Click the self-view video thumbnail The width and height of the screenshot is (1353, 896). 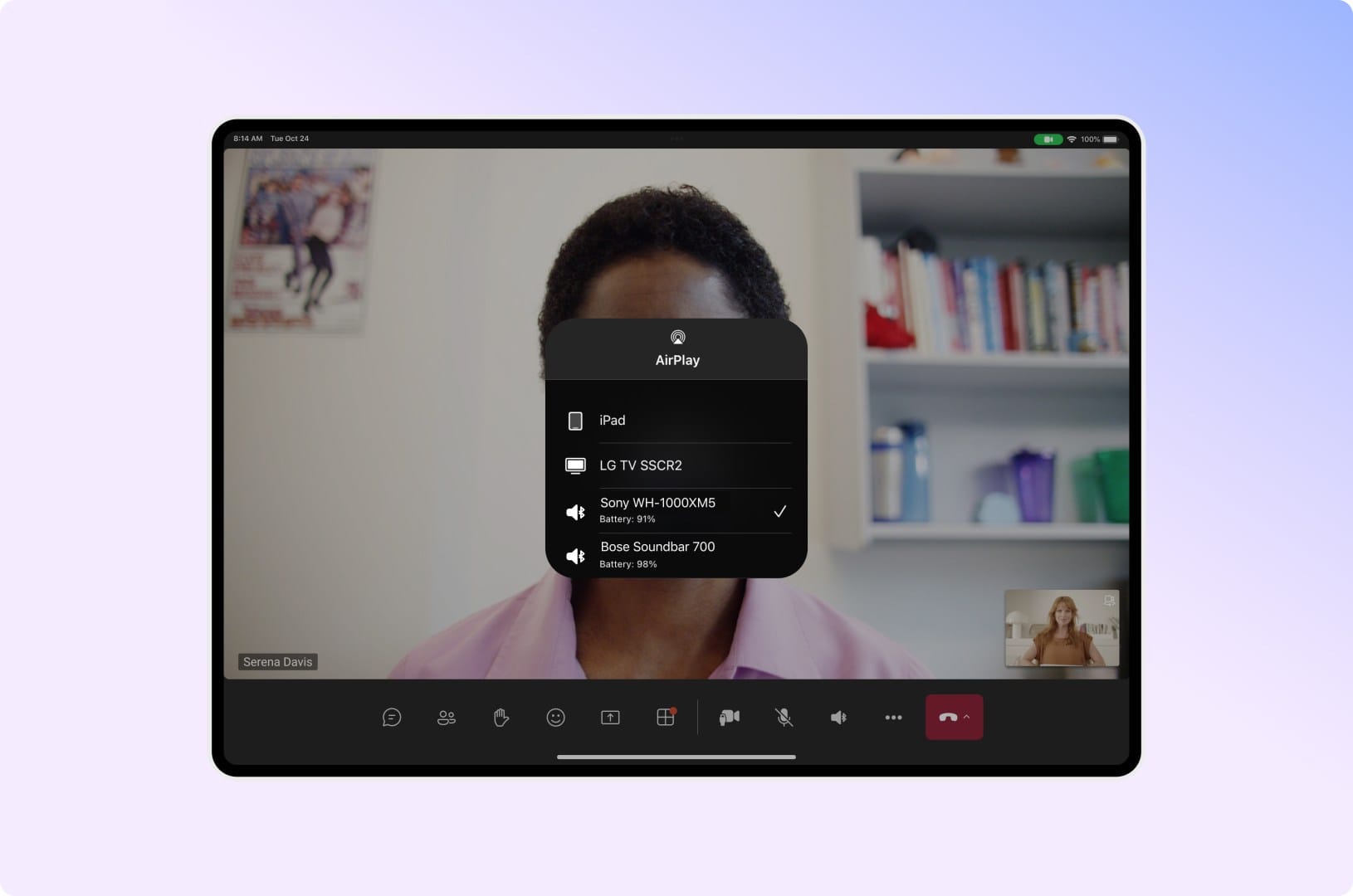click(1062, 627)
